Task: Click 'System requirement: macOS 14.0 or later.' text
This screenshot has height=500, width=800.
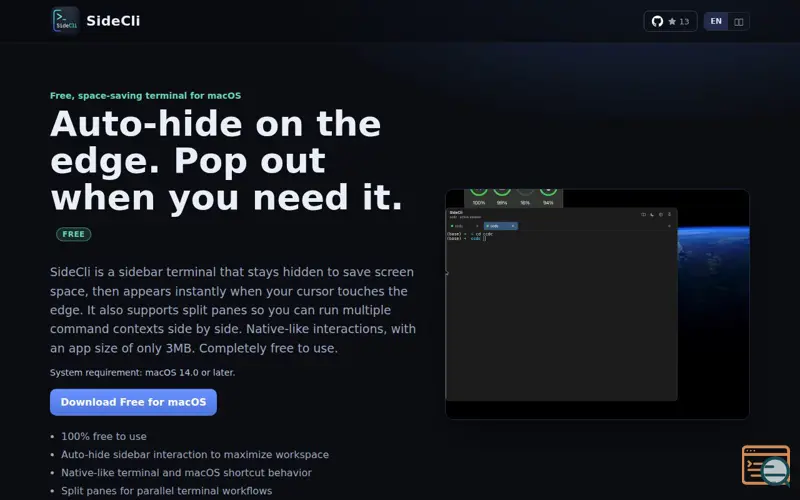Action: click(142, 372)
